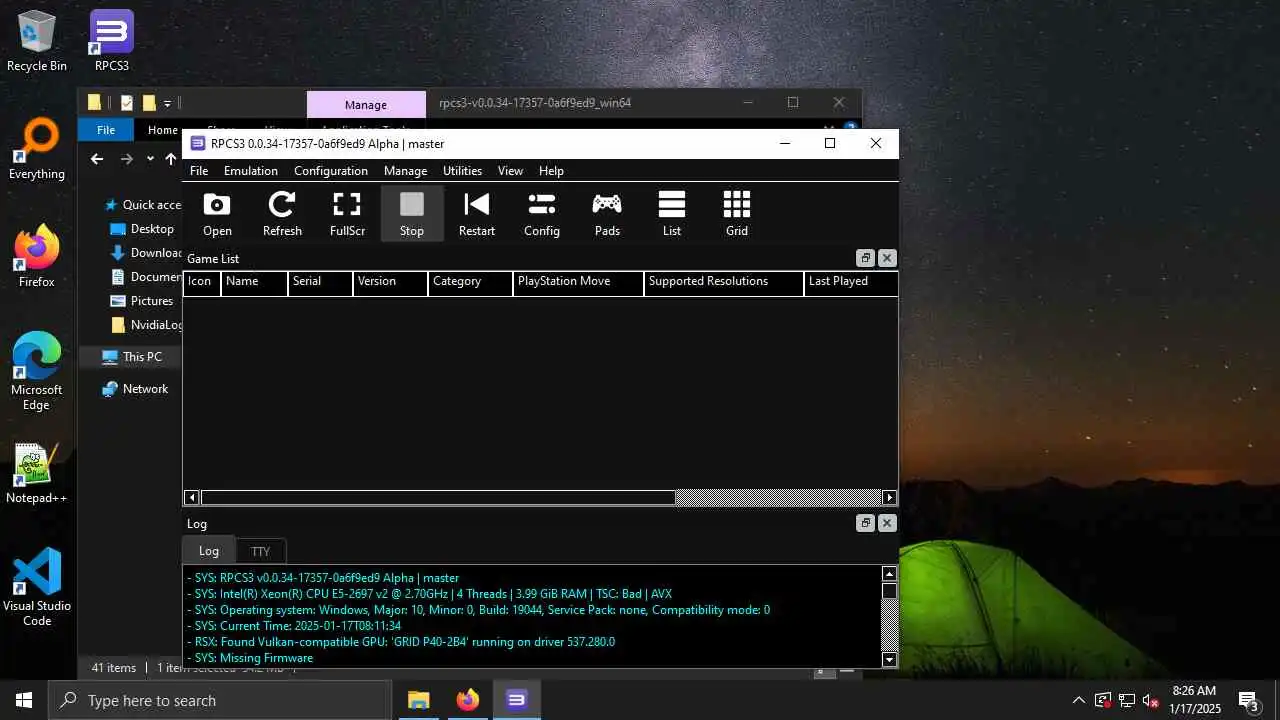The width and height of the screenshot is (1280, 720).
Task: Toggle FullScr fullscreen icon
Action: pos(347,214)
